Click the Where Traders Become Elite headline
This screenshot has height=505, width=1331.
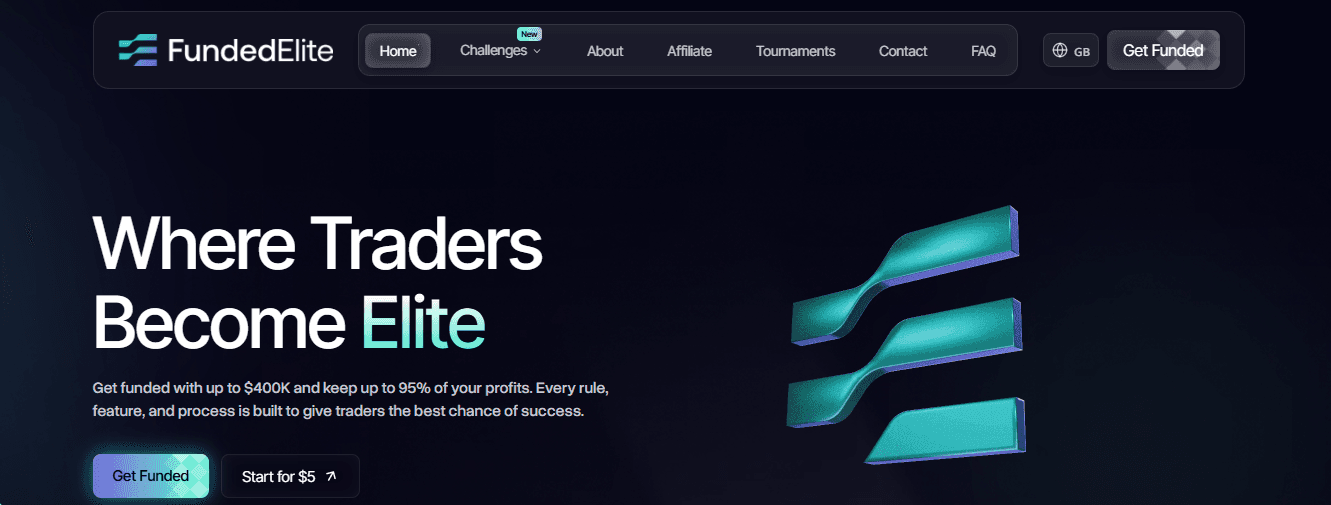click(x=318, y=282)
